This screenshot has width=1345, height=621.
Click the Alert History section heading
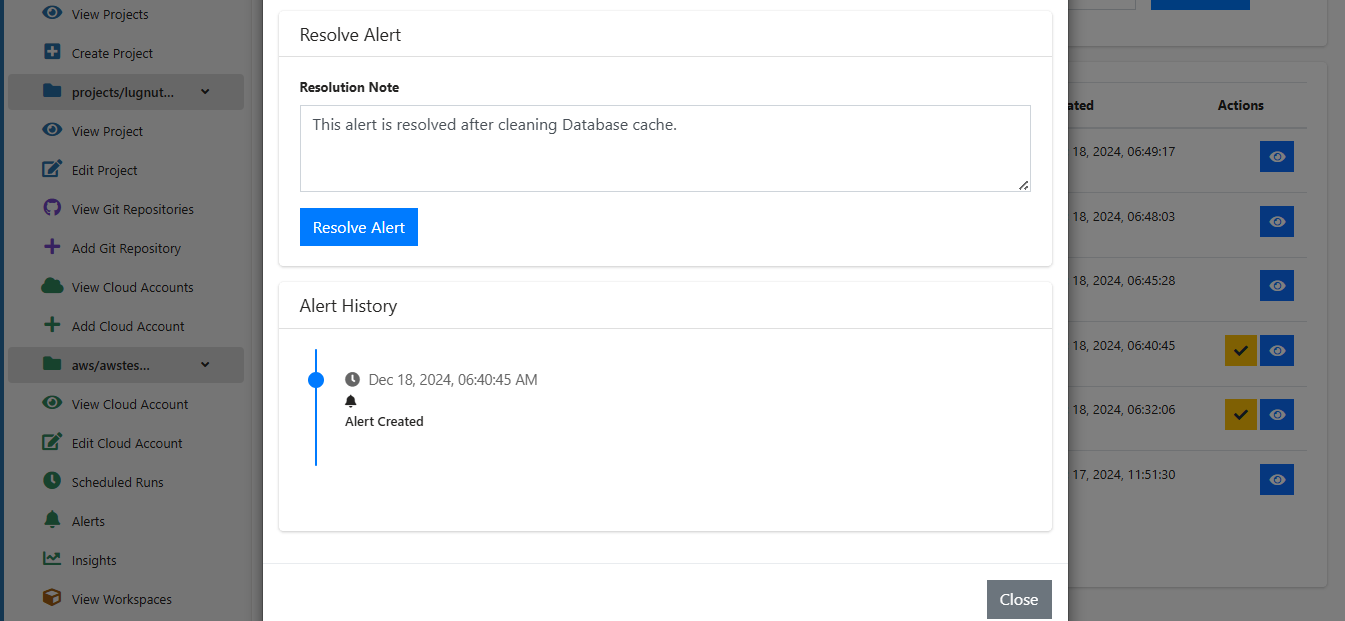(348, 306)
